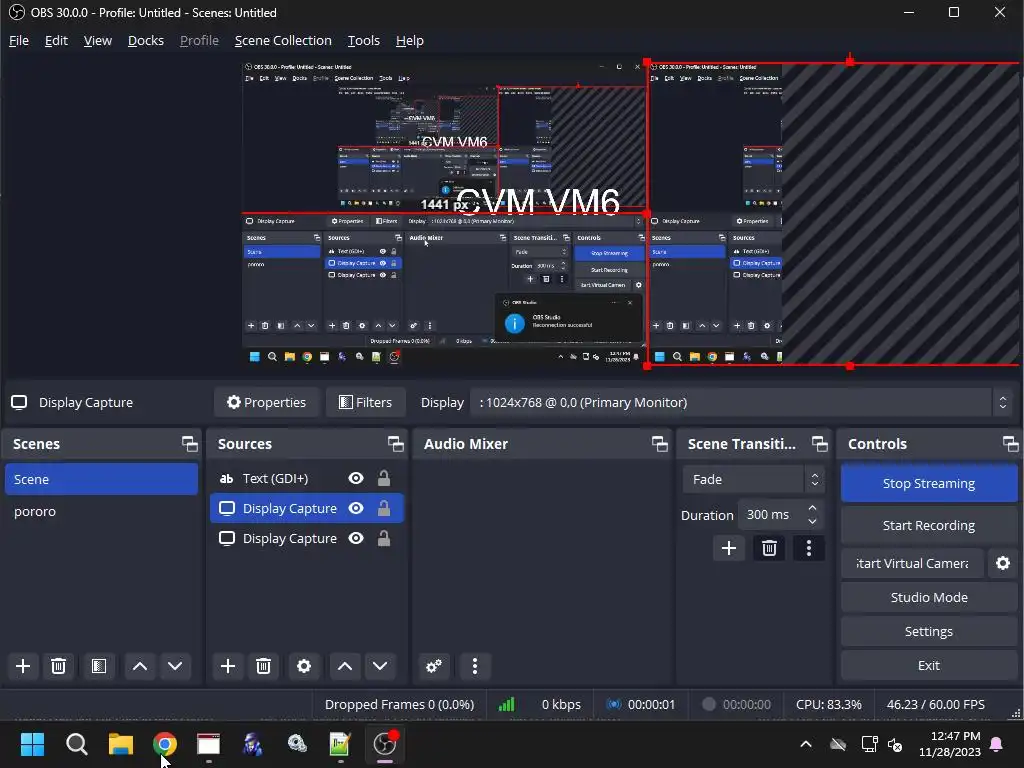1024x768 pixels.
Task: Open Audio Mixer advanced audio properties gears
Action: tap(434, 666)
